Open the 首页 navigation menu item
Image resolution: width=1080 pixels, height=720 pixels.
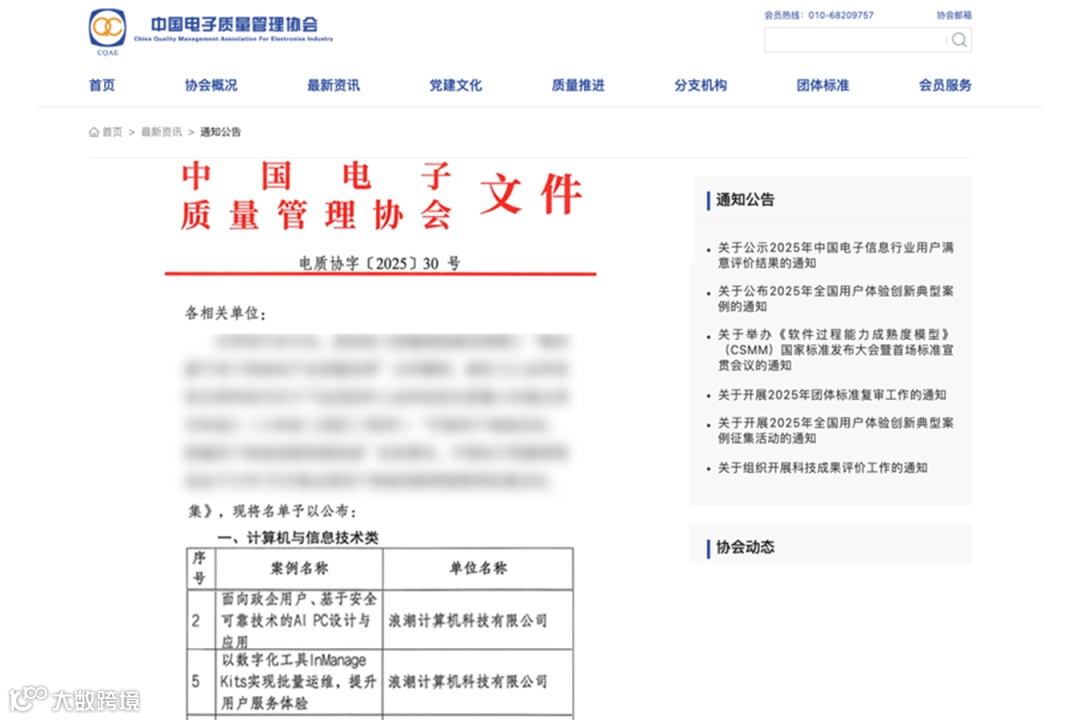point(102,85)
